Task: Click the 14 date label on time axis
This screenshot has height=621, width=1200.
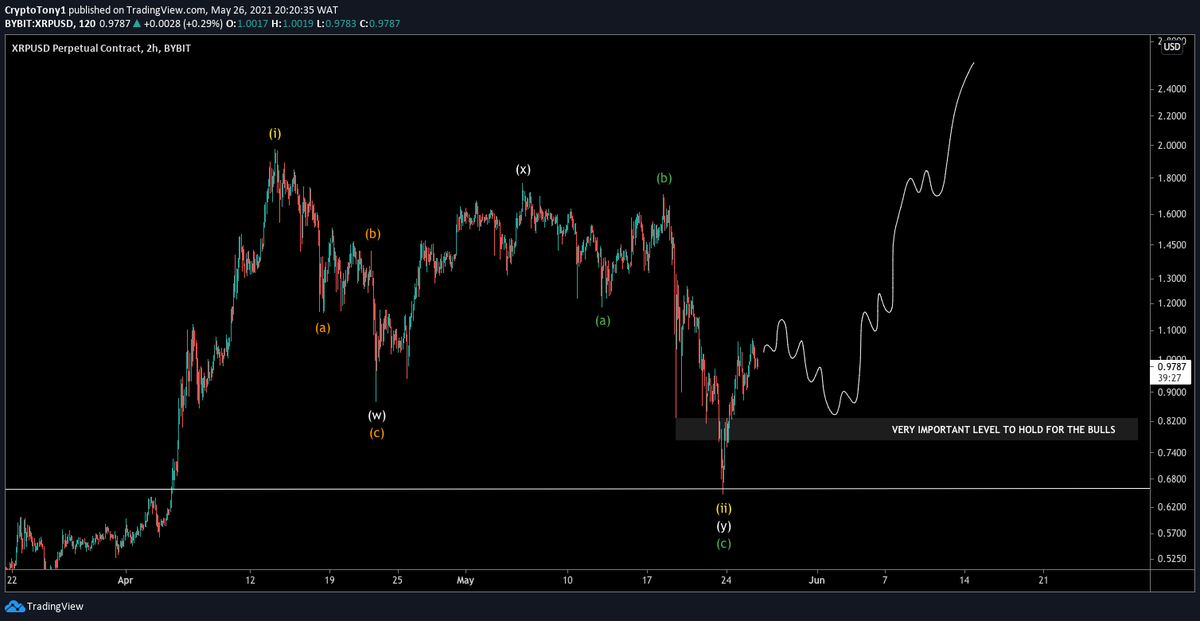Action: (964, 579)
